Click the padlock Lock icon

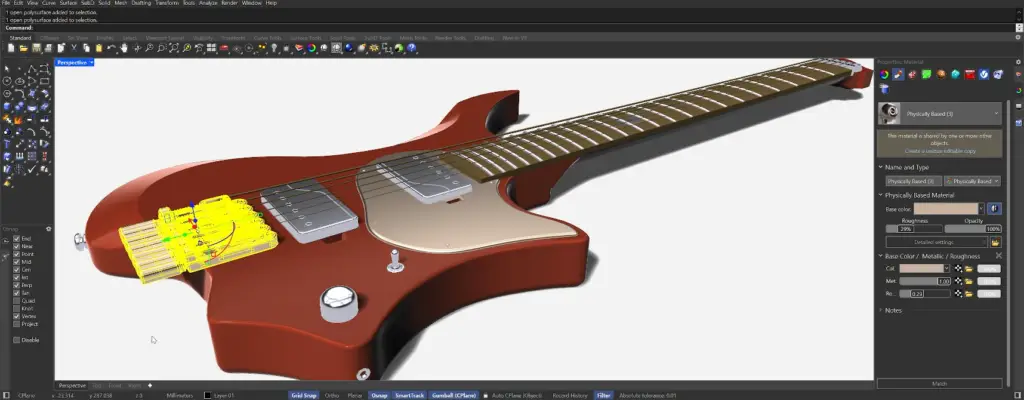[286, 48]
